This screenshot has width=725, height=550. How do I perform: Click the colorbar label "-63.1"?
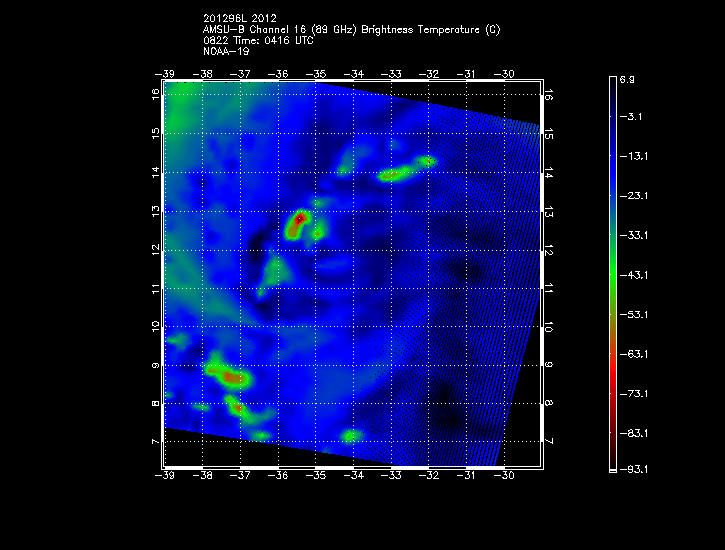[x=633, y=354]
